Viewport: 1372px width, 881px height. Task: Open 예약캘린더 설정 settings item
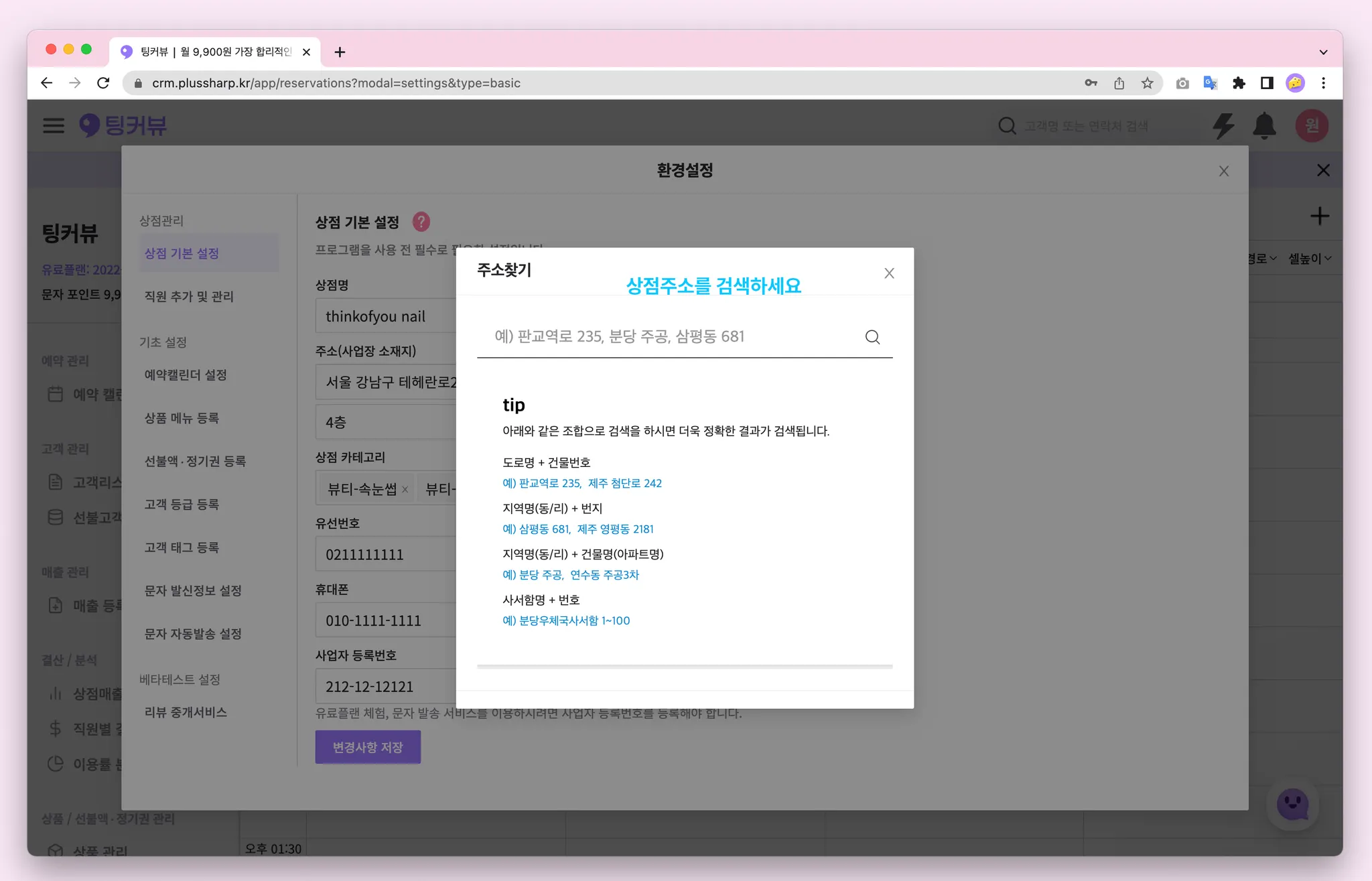pyautogui.click(x=186, y=375)
